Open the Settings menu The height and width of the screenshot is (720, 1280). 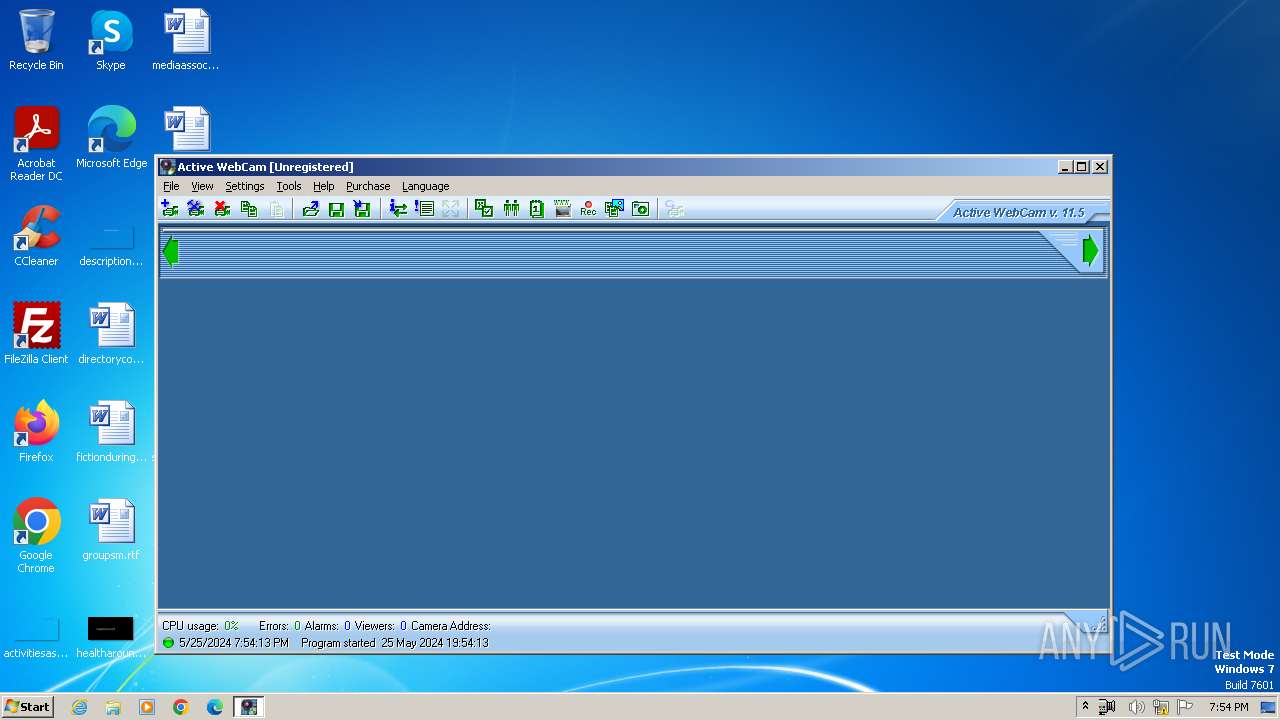coord(245,186)
